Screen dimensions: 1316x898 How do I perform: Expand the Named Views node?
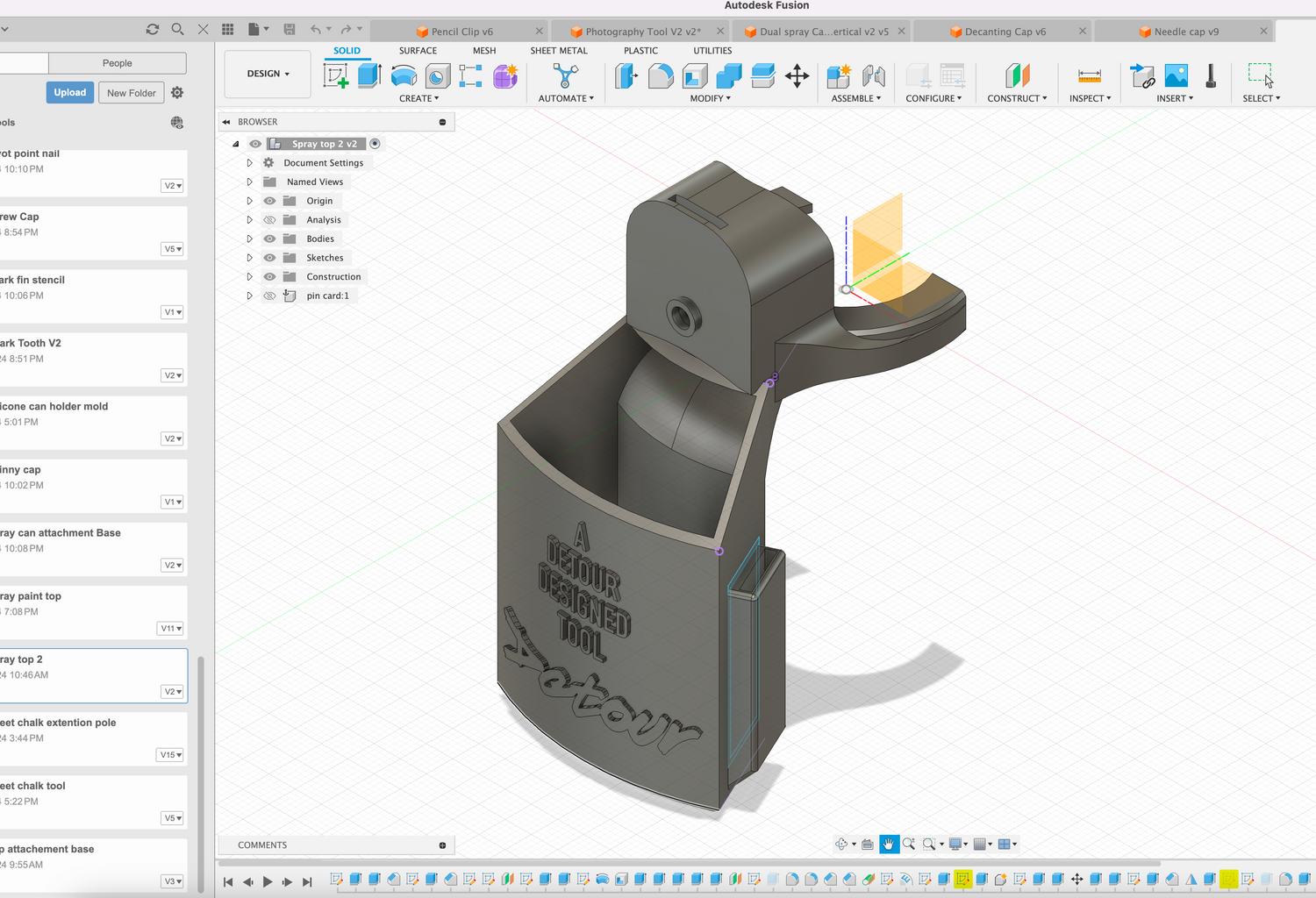pos(249,182)
